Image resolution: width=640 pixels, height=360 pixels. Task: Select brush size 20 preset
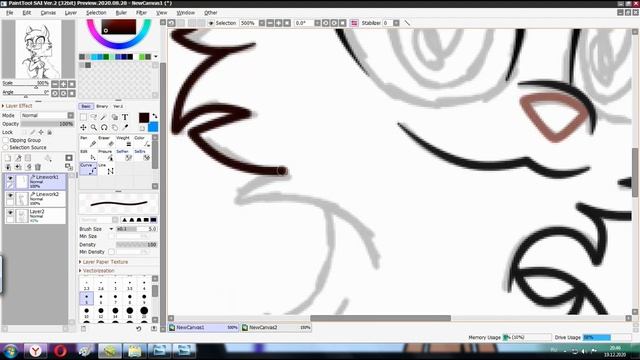click(x=144, y=312)
